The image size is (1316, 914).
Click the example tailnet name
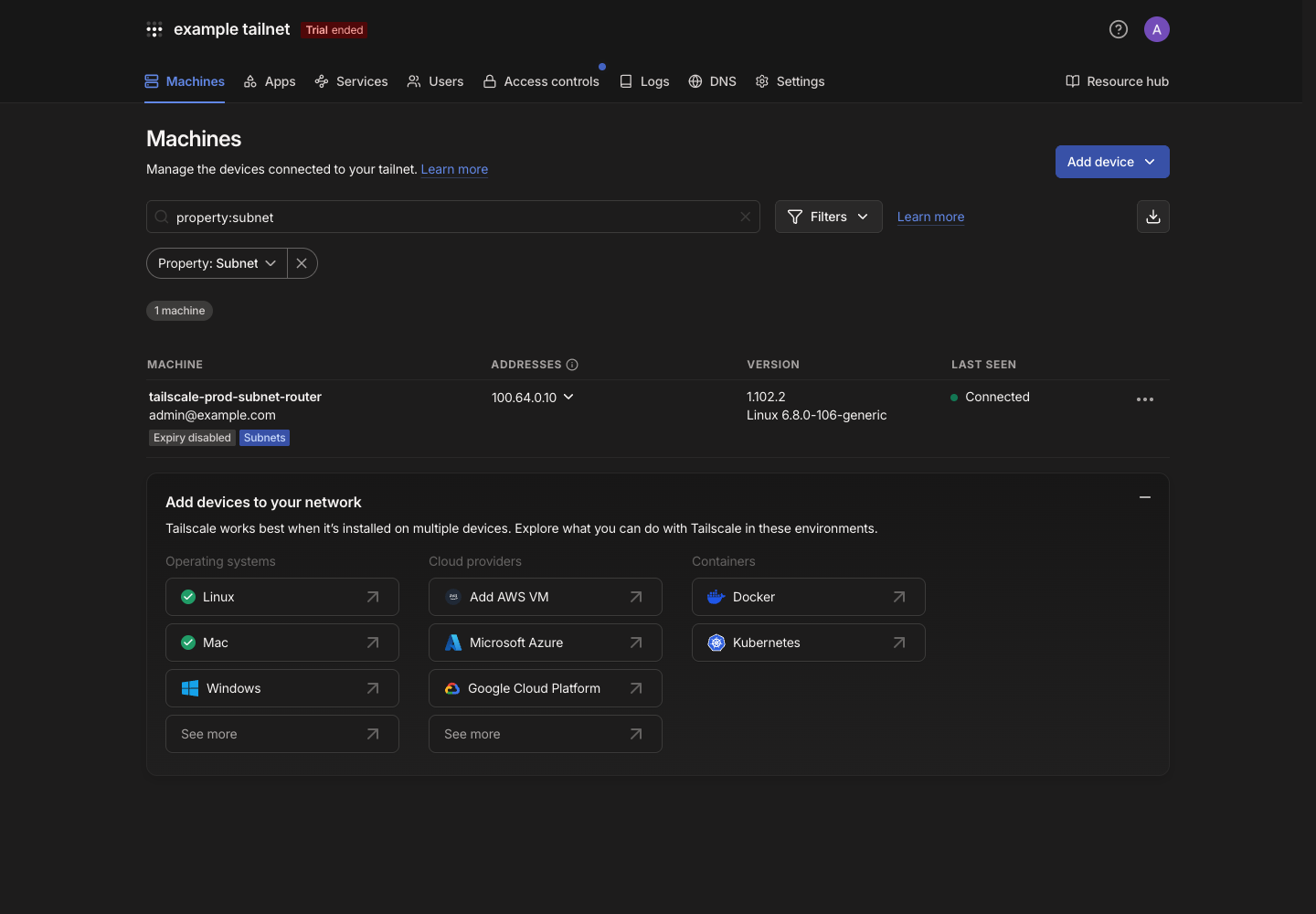coord(232,29)
